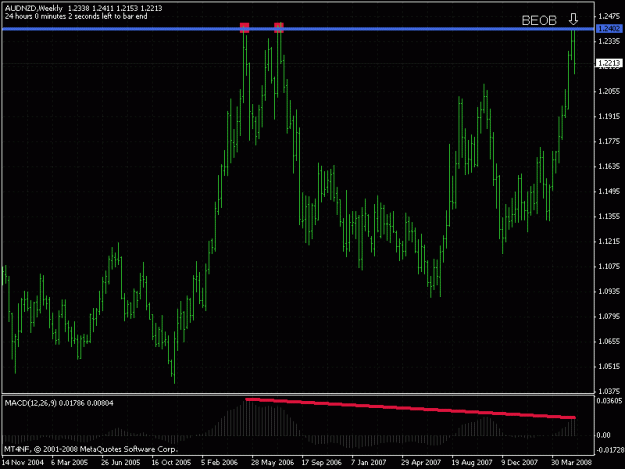Click the 26 Jun 2005 date label
The width and height of the screenshot is (625, 469).
click(x=121, y=462)
